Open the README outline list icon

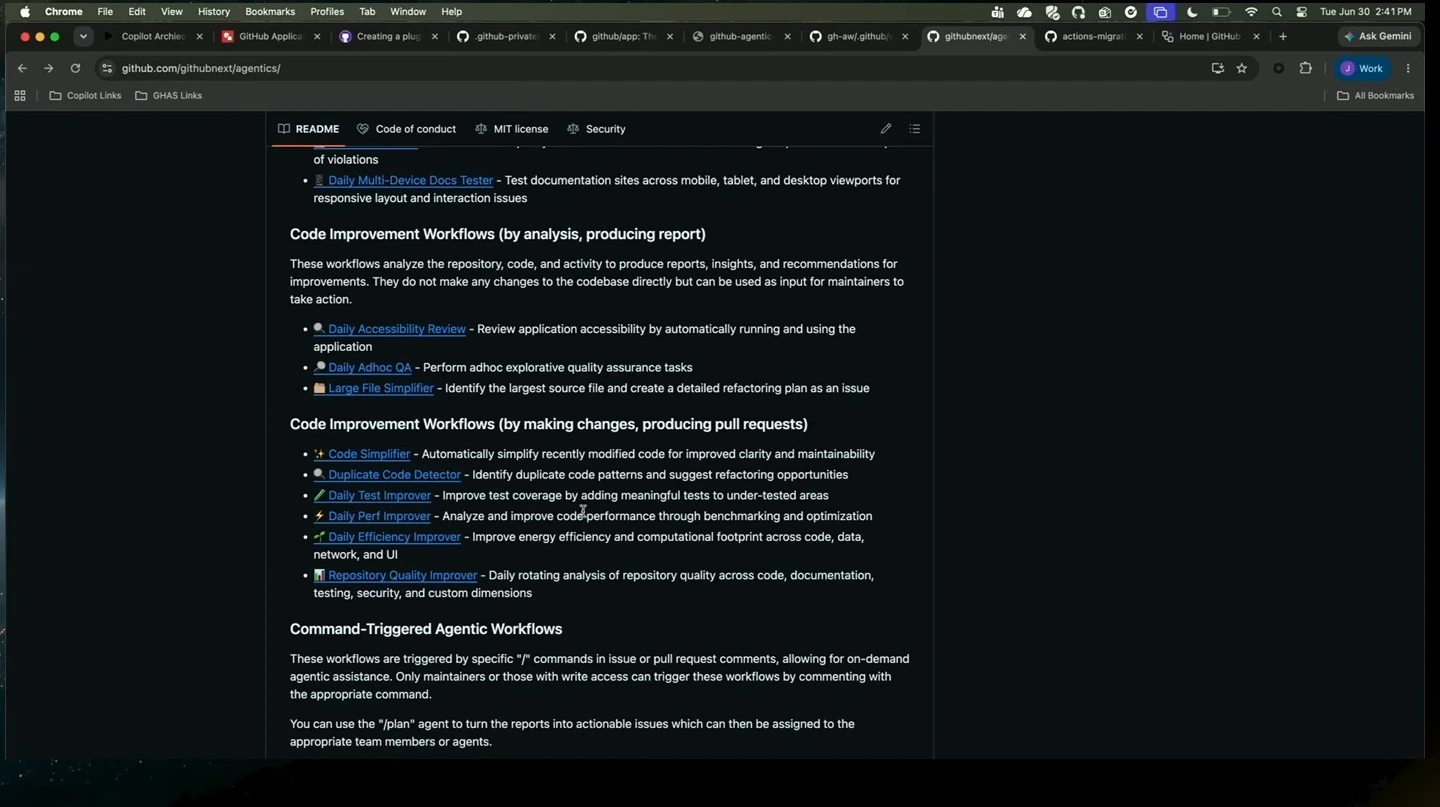(915, 129)
